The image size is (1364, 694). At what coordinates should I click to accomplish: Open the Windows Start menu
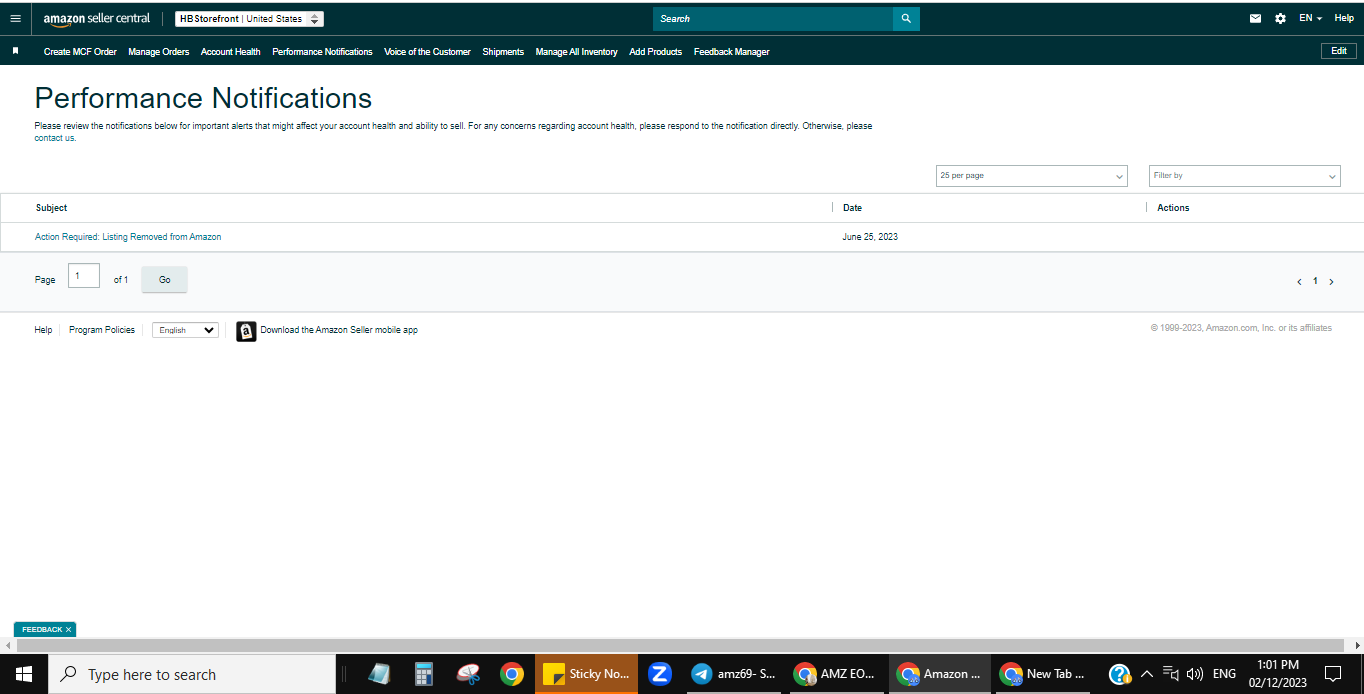click(24, 674)
